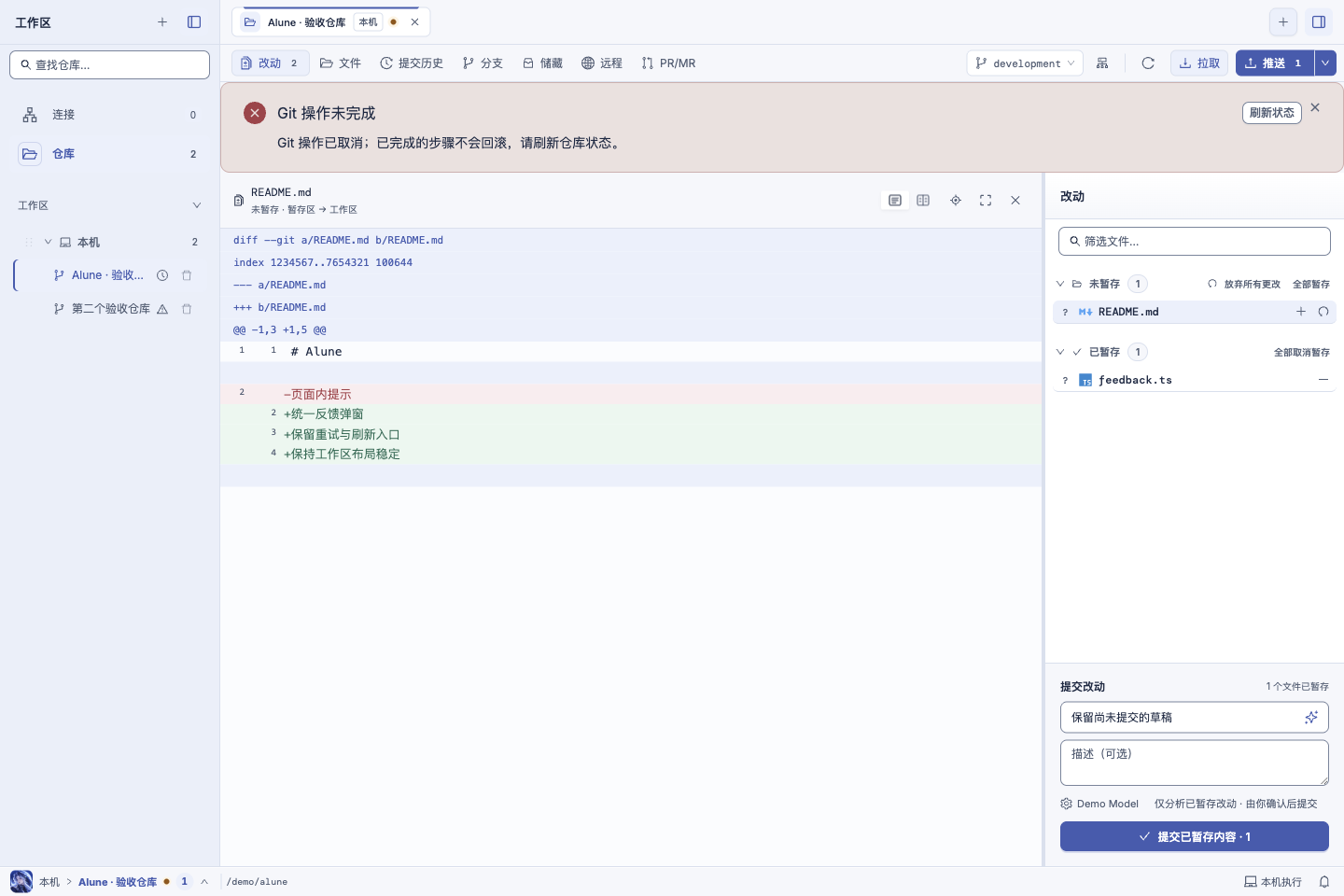Switch to the 远程 tab
Image resolution: width=1344 pixels, height=896 pixels.
[602, 63]
